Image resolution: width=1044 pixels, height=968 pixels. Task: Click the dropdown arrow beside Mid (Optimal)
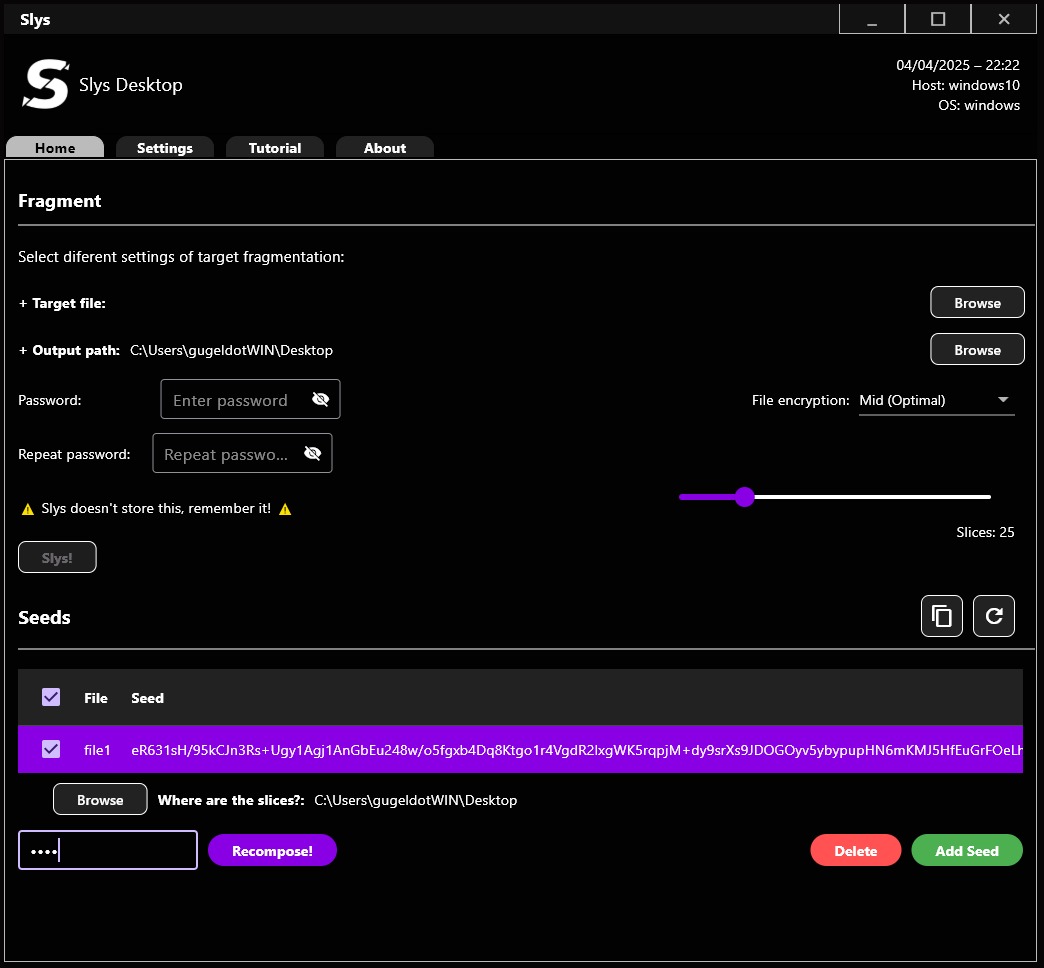click(x=1003, y=400)
